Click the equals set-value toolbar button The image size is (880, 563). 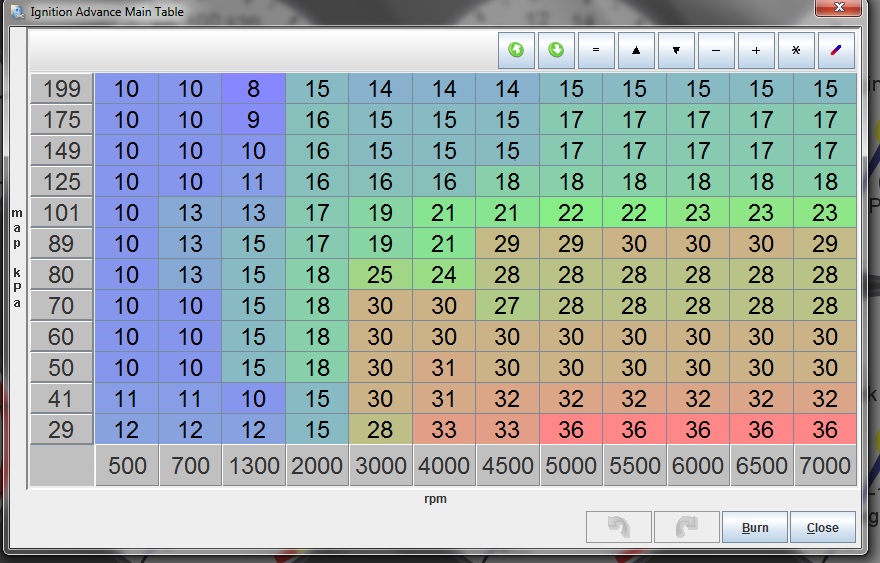[596, 51]
